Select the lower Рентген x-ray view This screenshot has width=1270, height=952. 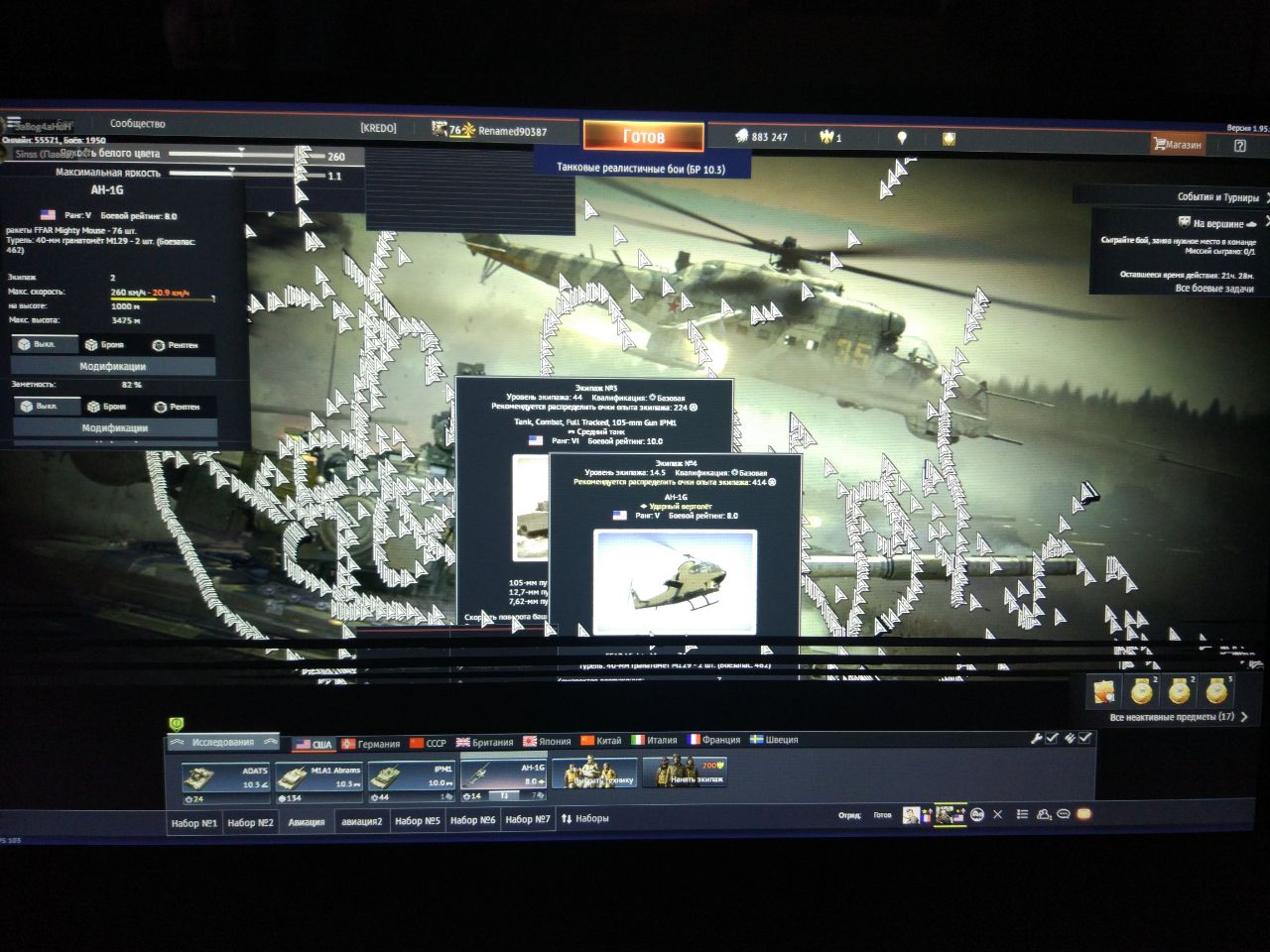click(177, 407)
